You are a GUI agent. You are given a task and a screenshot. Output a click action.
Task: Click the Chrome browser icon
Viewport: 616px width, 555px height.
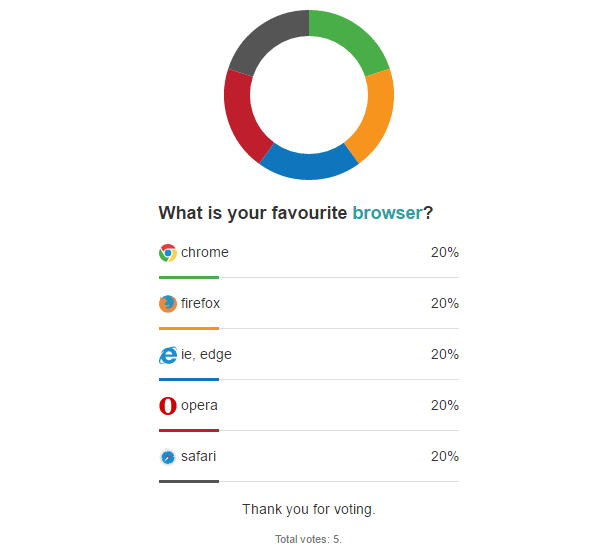click(x=168, y=253)
